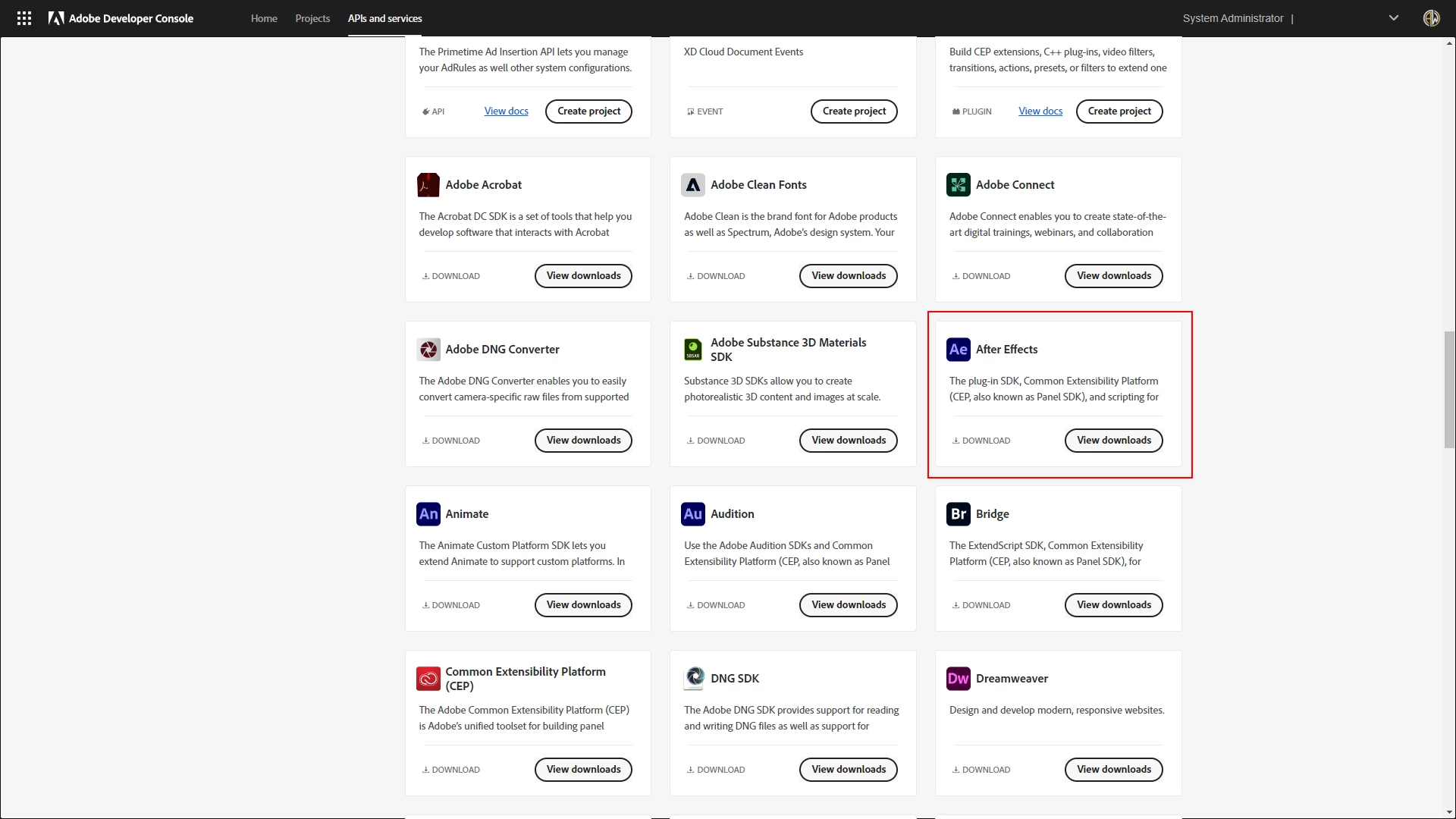1456x819 pixels.
Task: Click the Adobe DNG Converter card title
Action: coord(502,350)
